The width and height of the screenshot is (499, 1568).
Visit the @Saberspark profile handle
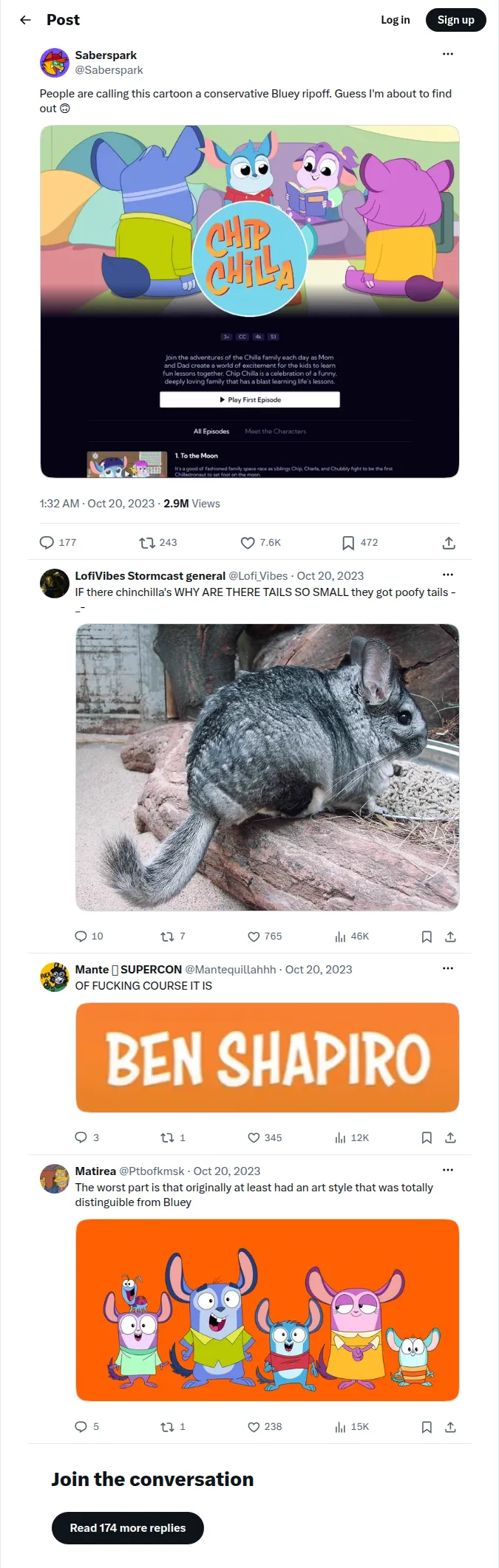pyautogui.click(x=109, y=70)
